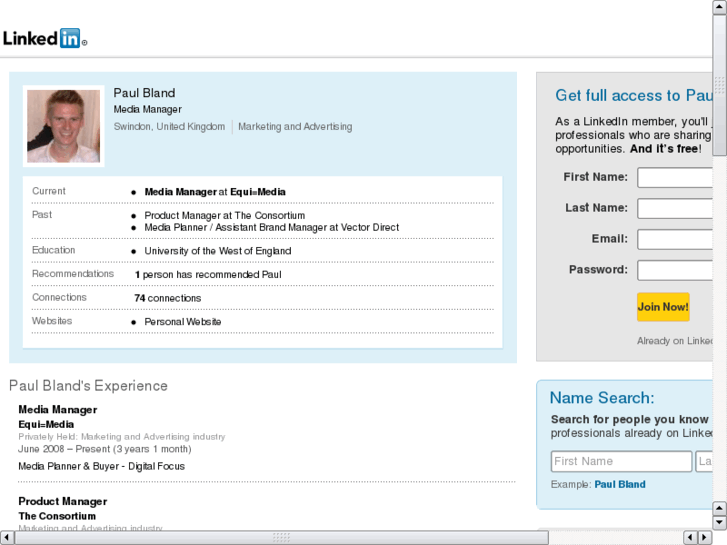Screen dimensions: 727x545
Task: Open the Personal Website link
Action: coord(183,321)
